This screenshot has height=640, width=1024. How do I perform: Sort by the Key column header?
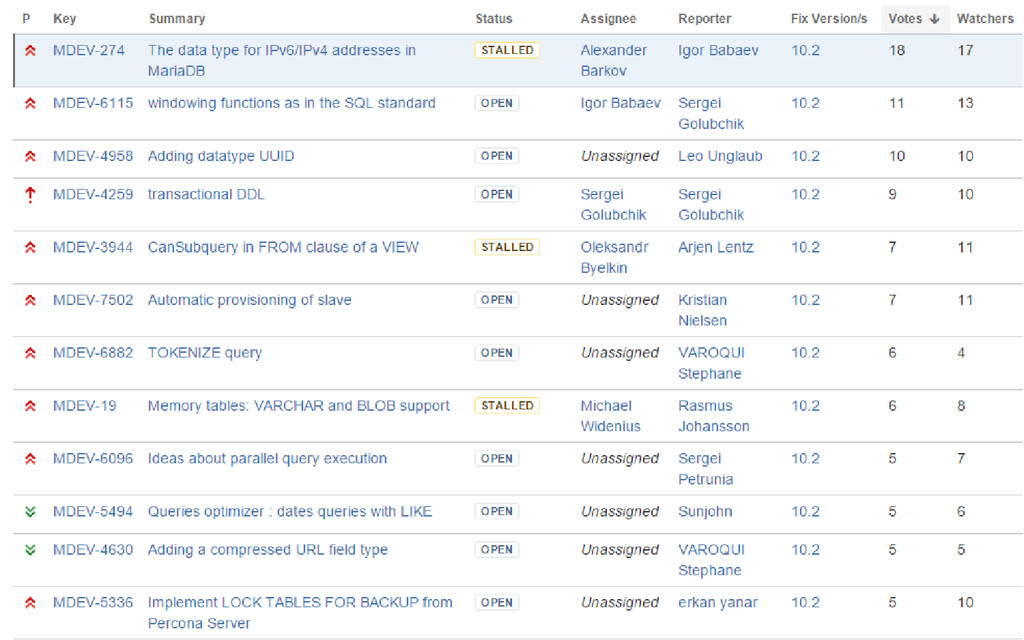pyautogui.click(x=65, y=19)
